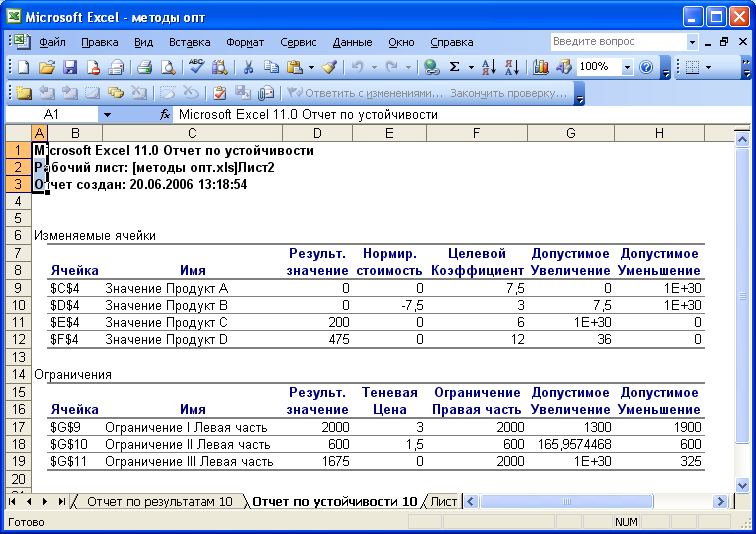The width and height of the screenshot is (756, 534).
Task: Click 'Ответить с изменениями...' button
Action: click(x=365, y=93)
